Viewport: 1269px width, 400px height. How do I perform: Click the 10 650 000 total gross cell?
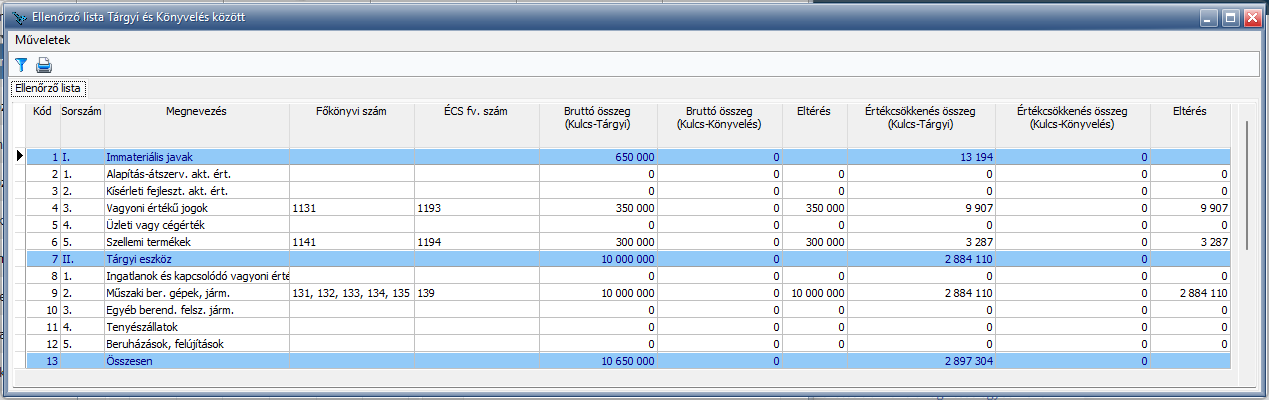pos(598,361)
